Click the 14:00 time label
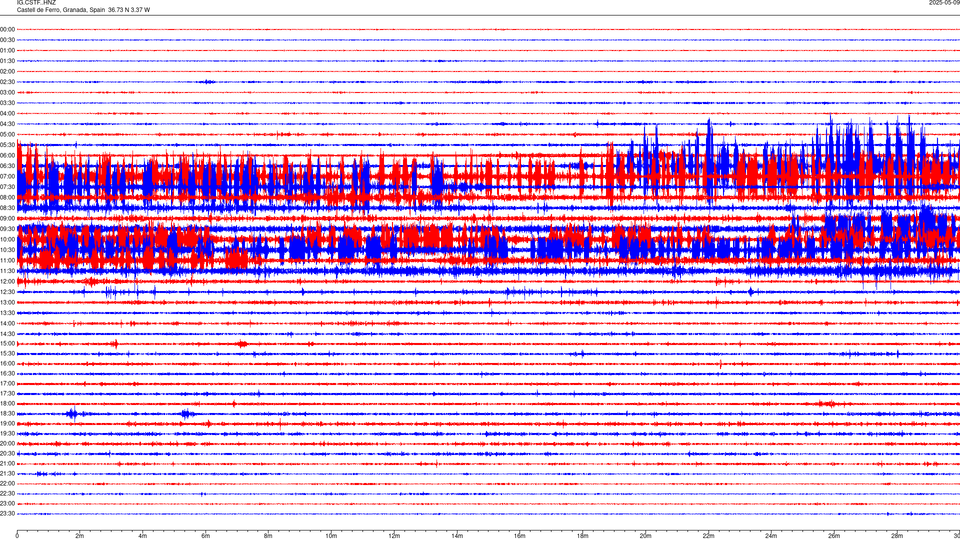The width and height of the screenshot is (960, 540). 7,323
